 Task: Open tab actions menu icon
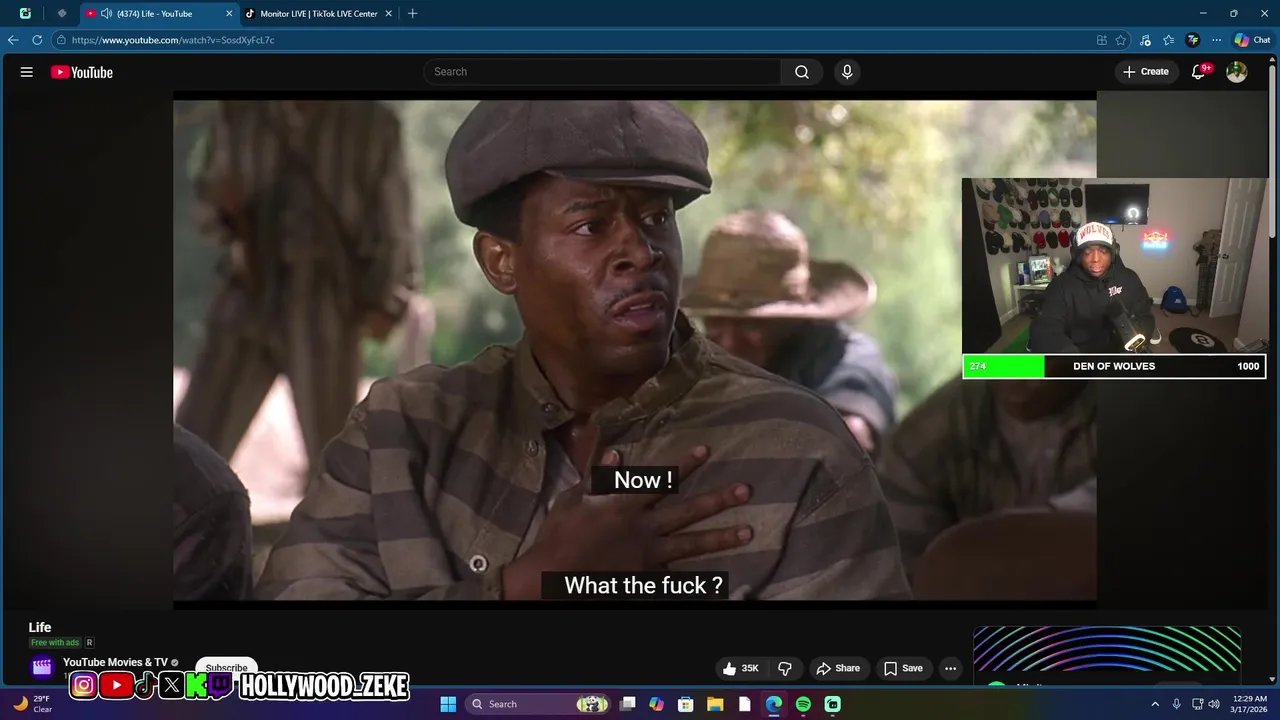62,14
